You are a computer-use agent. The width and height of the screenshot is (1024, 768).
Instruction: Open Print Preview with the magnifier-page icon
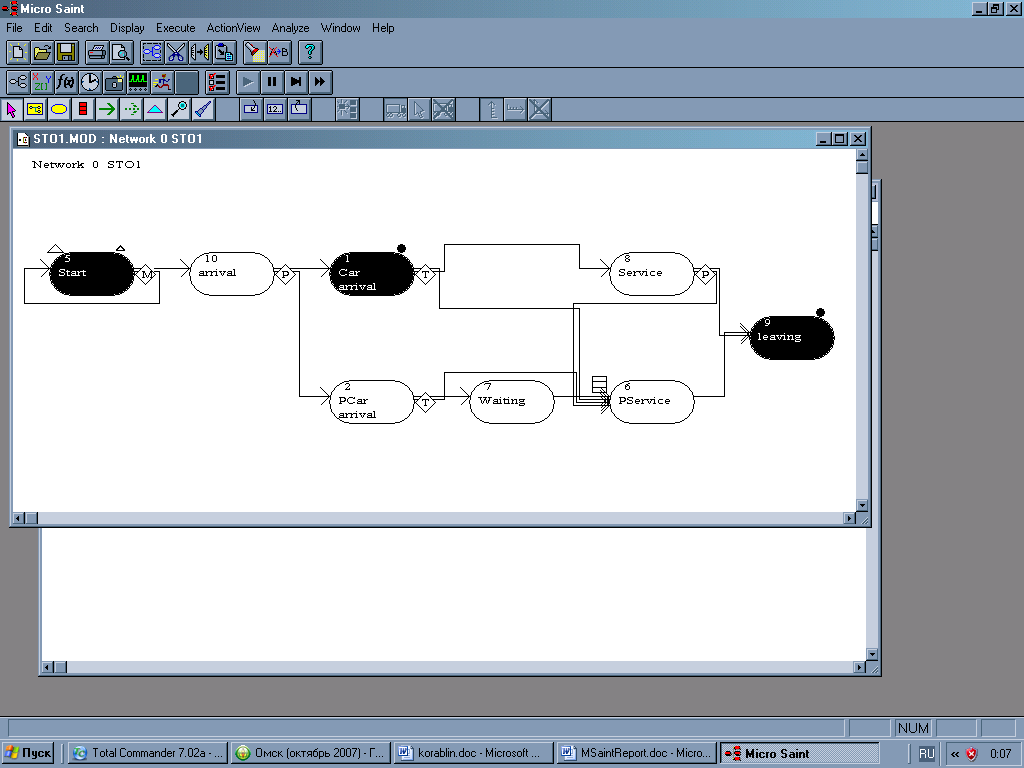[x=121, y=52]
